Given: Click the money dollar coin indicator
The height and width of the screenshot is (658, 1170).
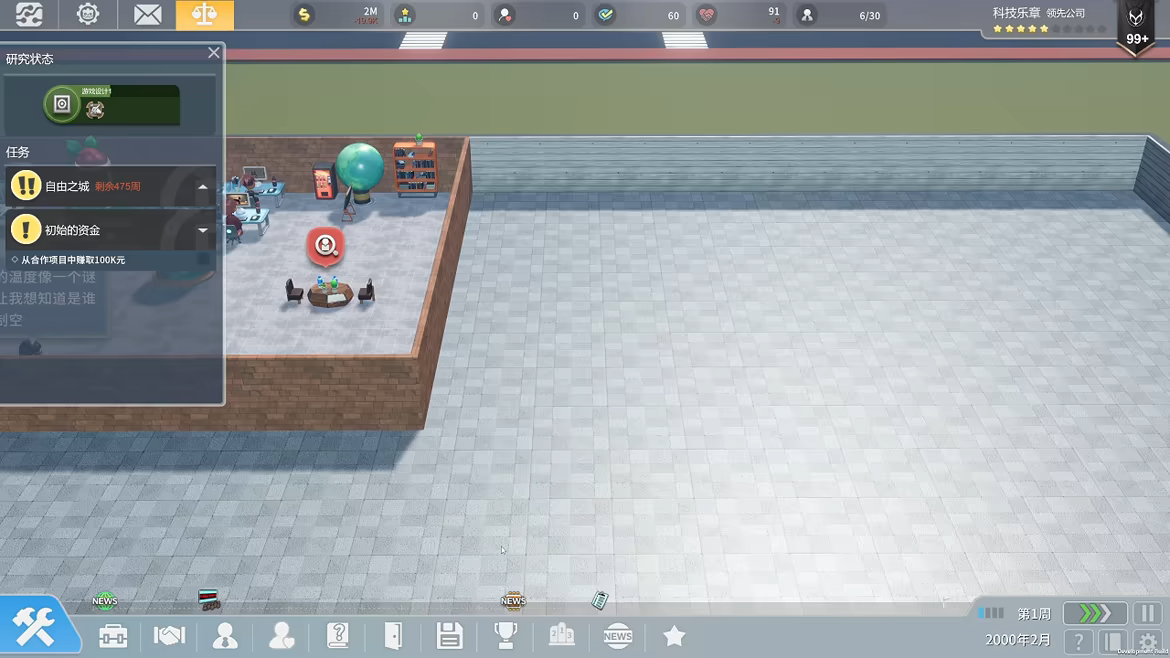Looking at the screenshot, I should (304, 15).
